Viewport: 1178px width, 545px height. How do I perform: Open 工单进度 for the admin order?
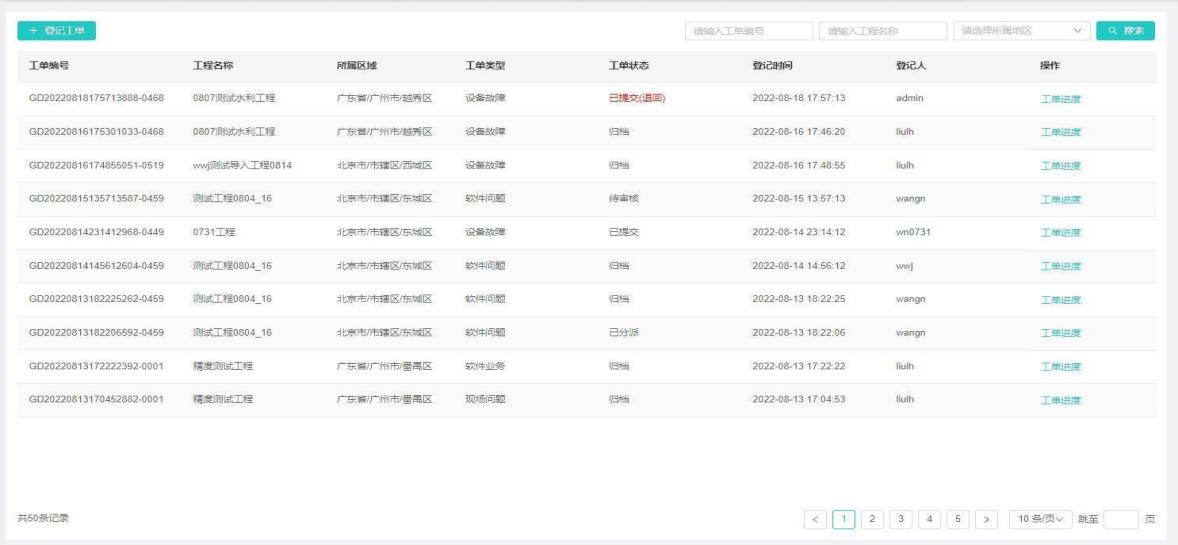coord(1061,99)
